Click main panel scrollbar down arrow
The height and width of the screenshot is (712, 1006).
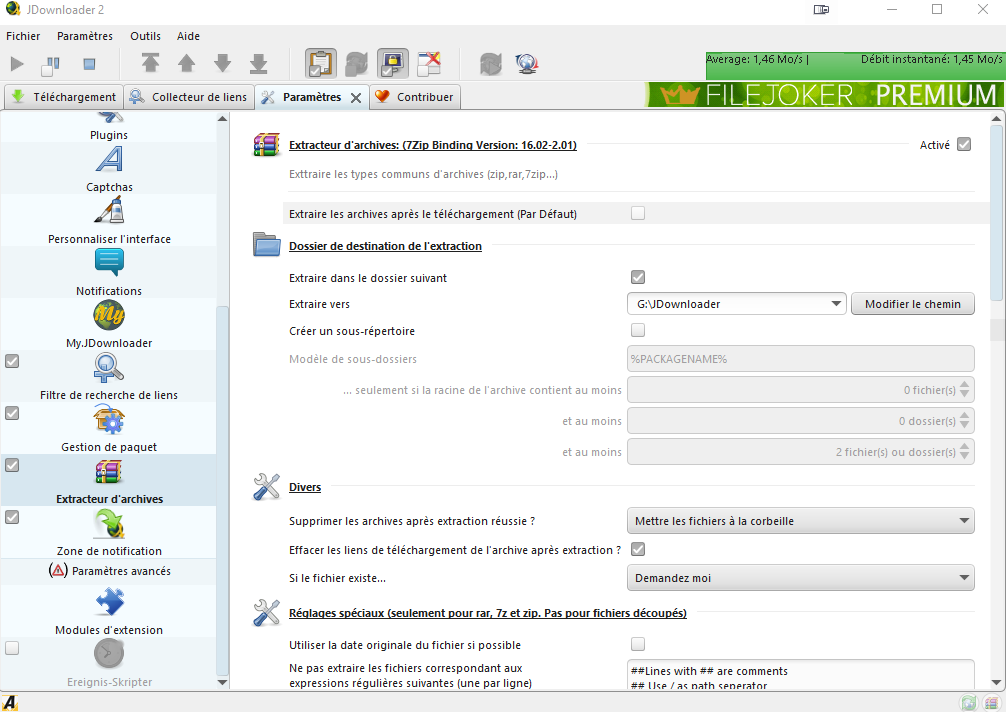996,682
